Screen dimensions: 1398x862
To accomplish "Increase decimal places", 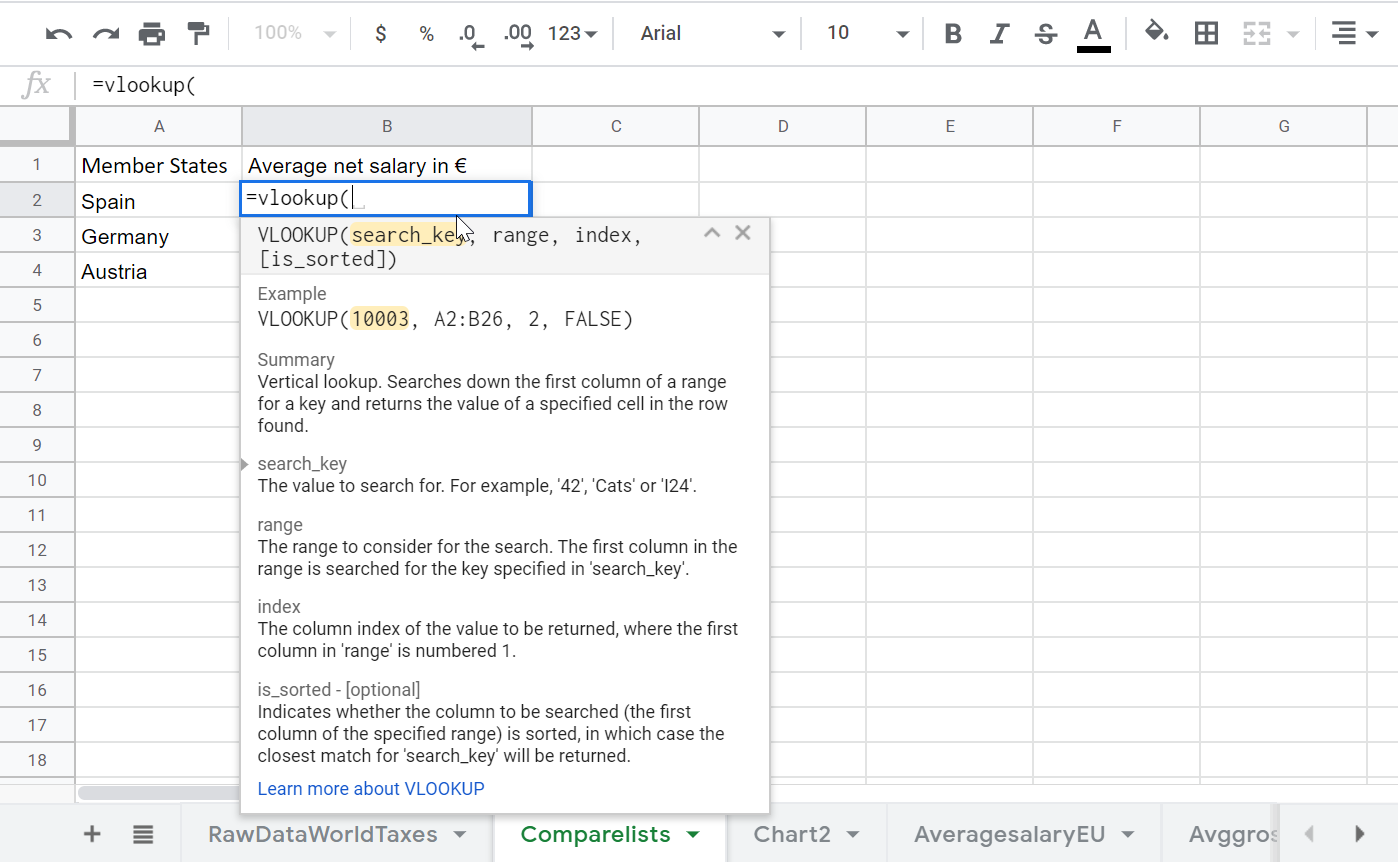I will tap(517, 33).
